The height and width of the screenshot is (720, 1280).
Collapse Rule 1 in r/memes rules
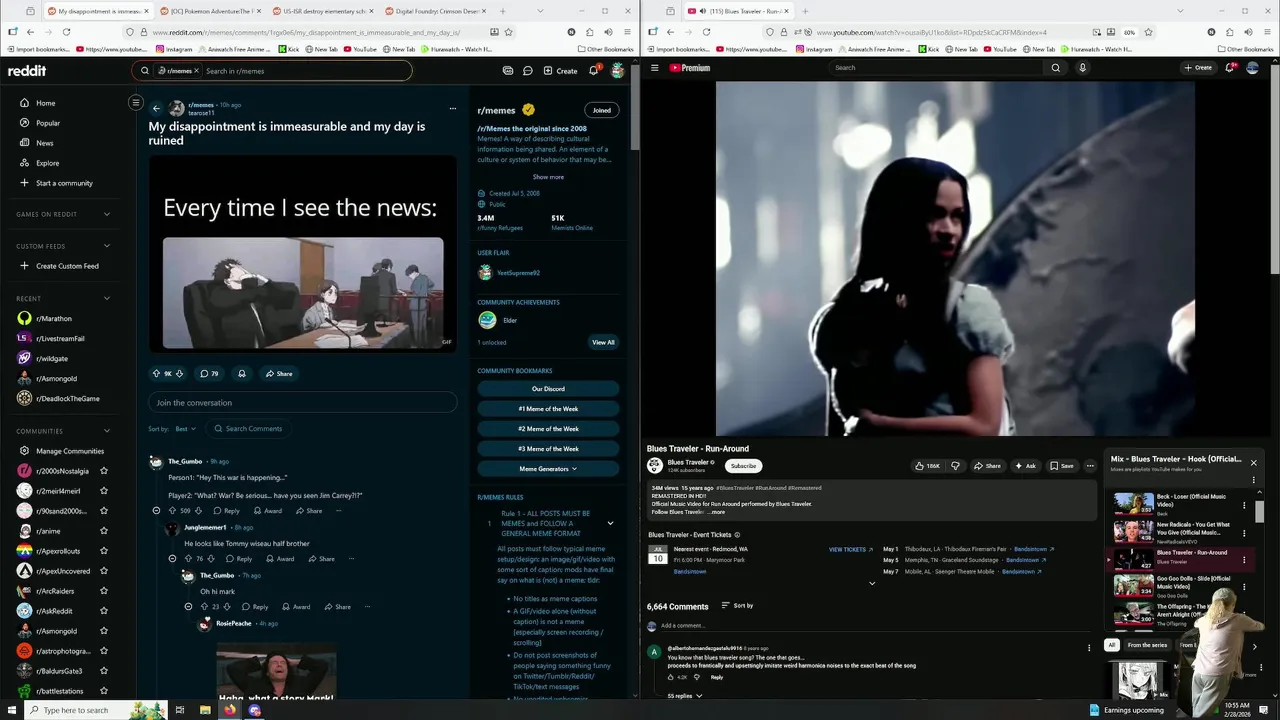[610, 523]
